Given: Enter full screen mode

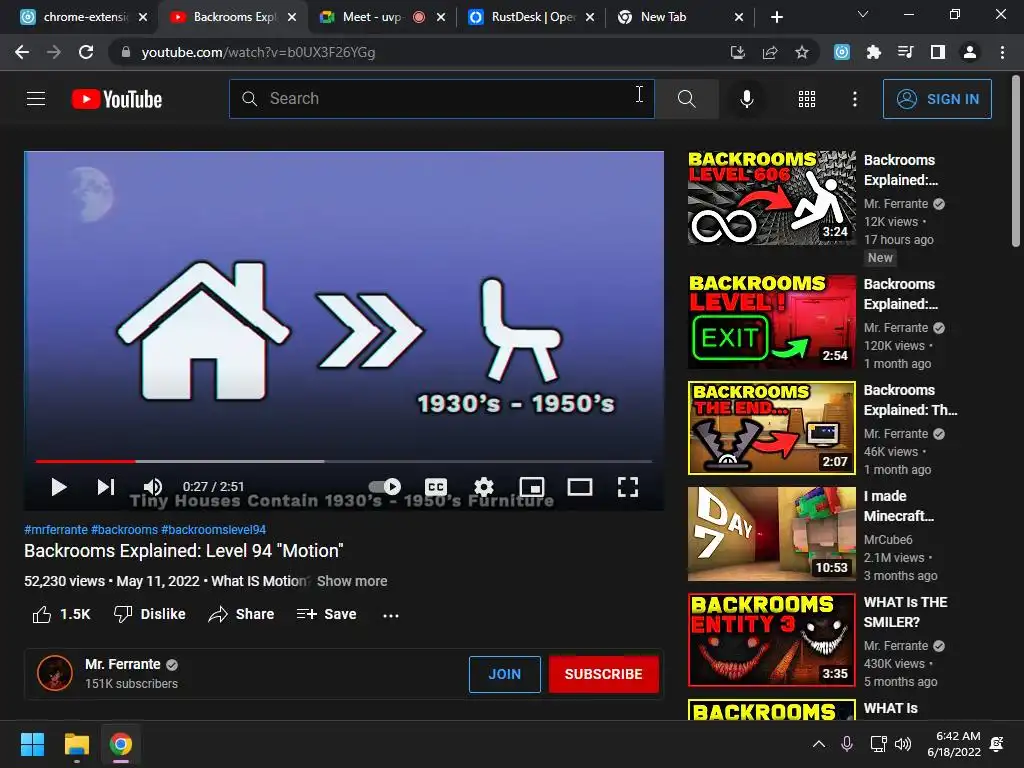Looking at the screenshot, I should point(628,487).
